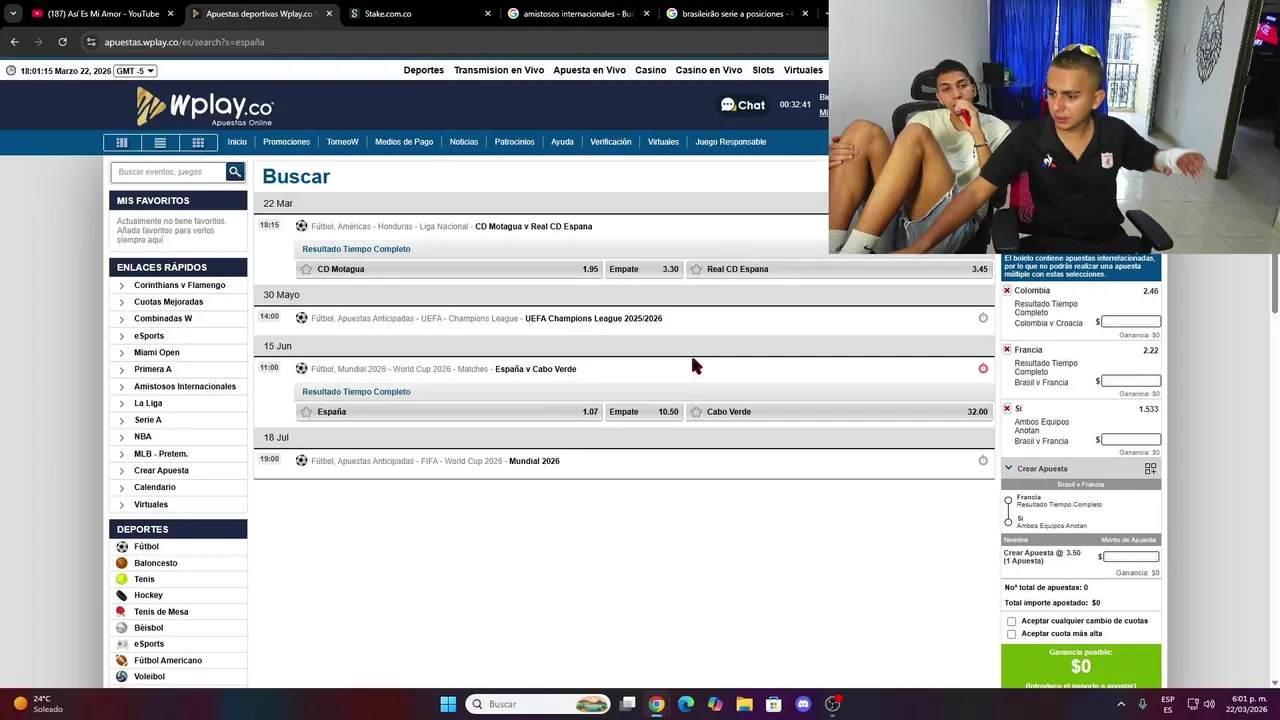Show hidden system tray icons chevron

pos(1120,704)
